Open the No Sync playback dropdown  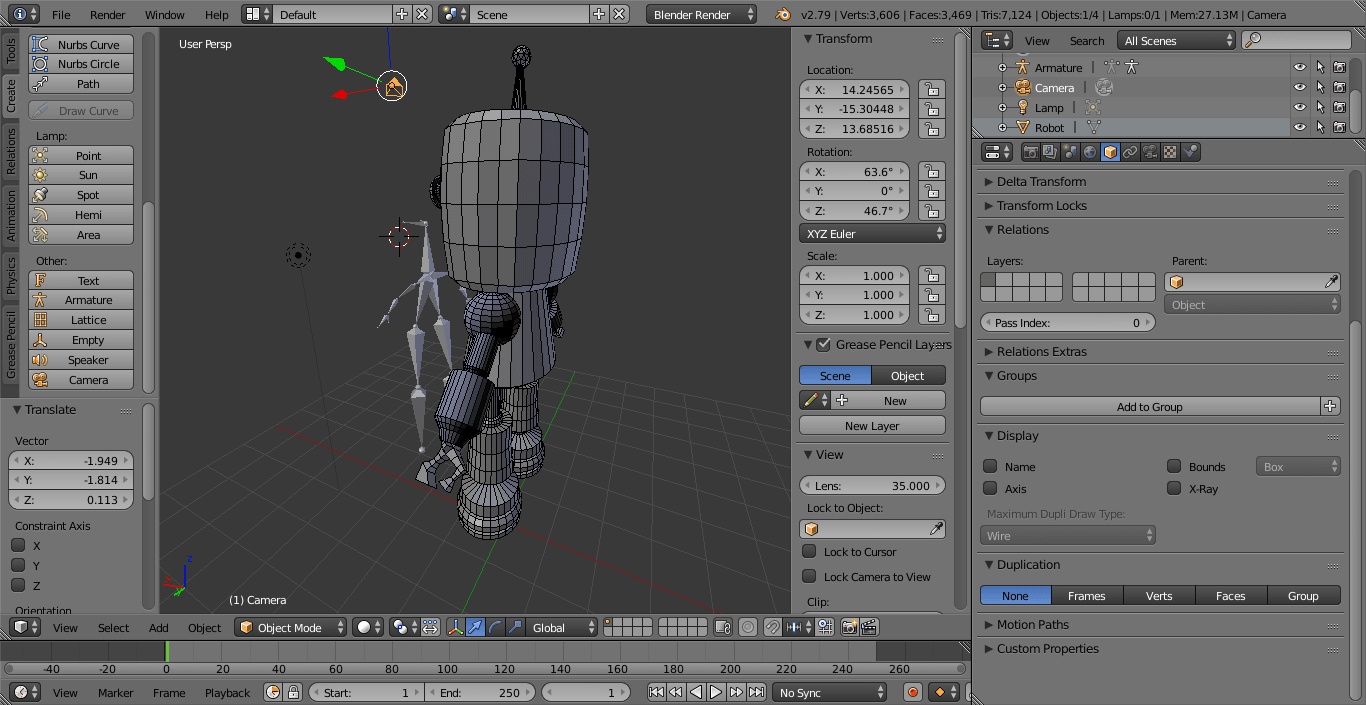click(x=829, y=692)
